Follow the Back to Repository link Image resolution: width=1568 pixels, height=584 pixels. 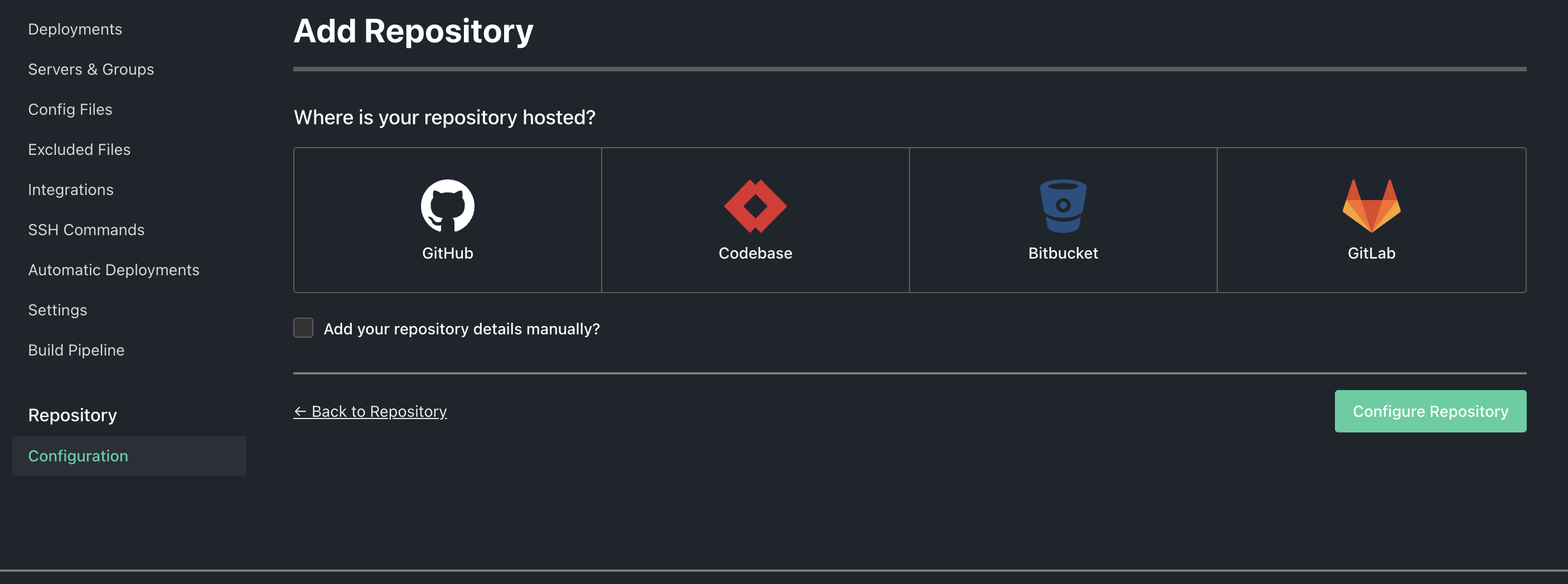(370, 411)
